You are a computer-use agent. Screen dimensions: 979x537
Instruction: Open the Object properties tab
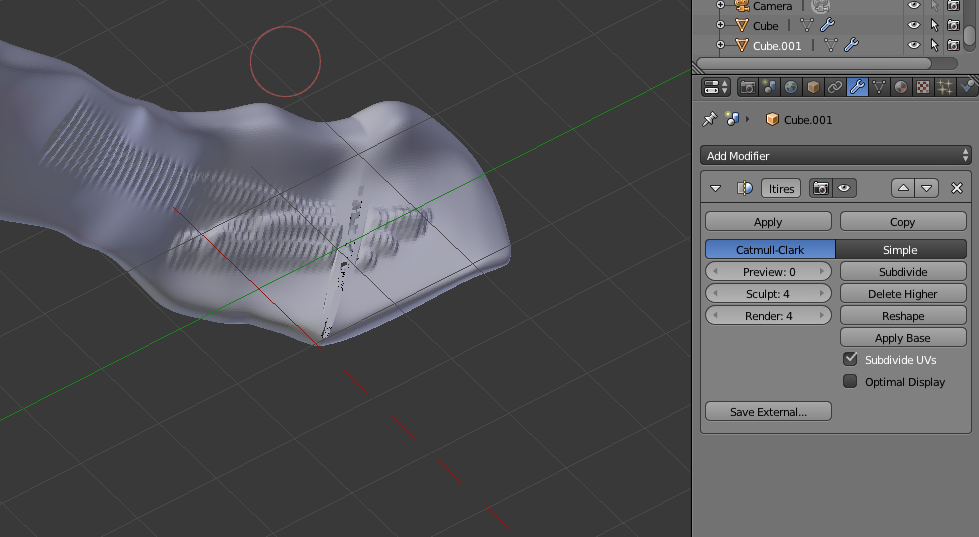tap(813, 87)
